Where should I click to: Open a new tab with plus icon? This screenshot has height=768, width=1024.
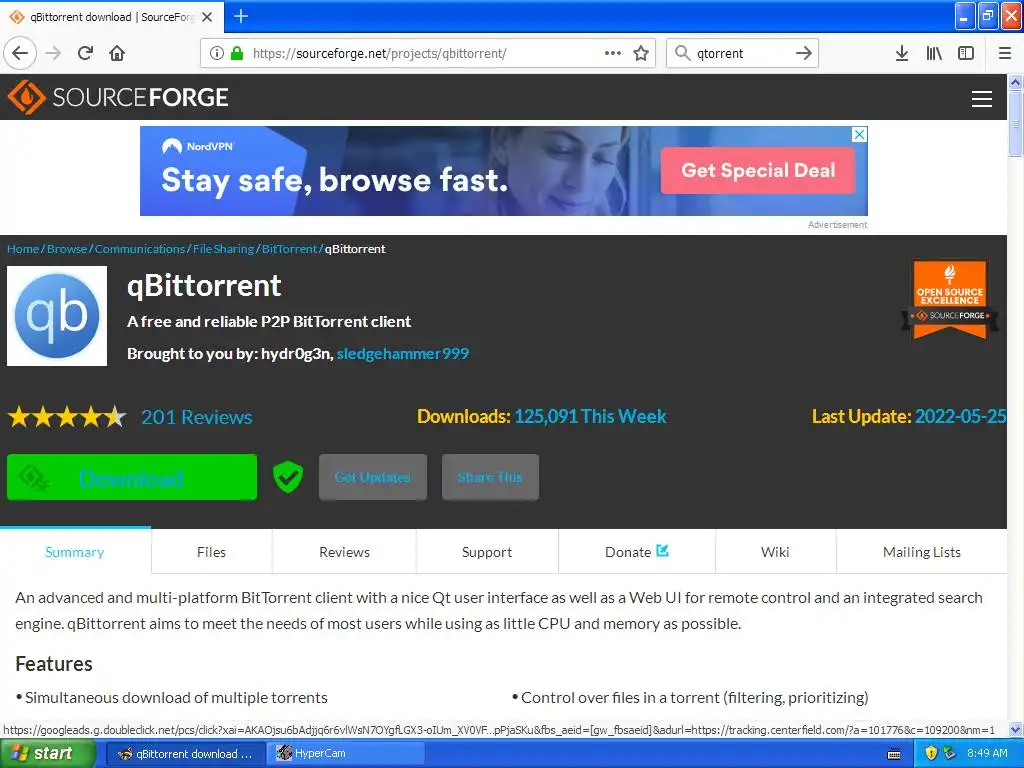pyautogui.click(x=241, y=16)
